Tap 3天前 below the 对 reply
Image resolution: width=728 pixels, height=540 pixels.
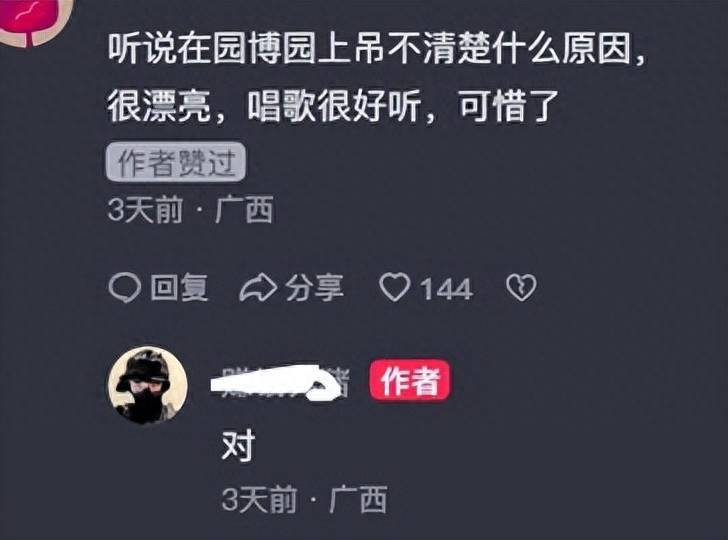259,500
